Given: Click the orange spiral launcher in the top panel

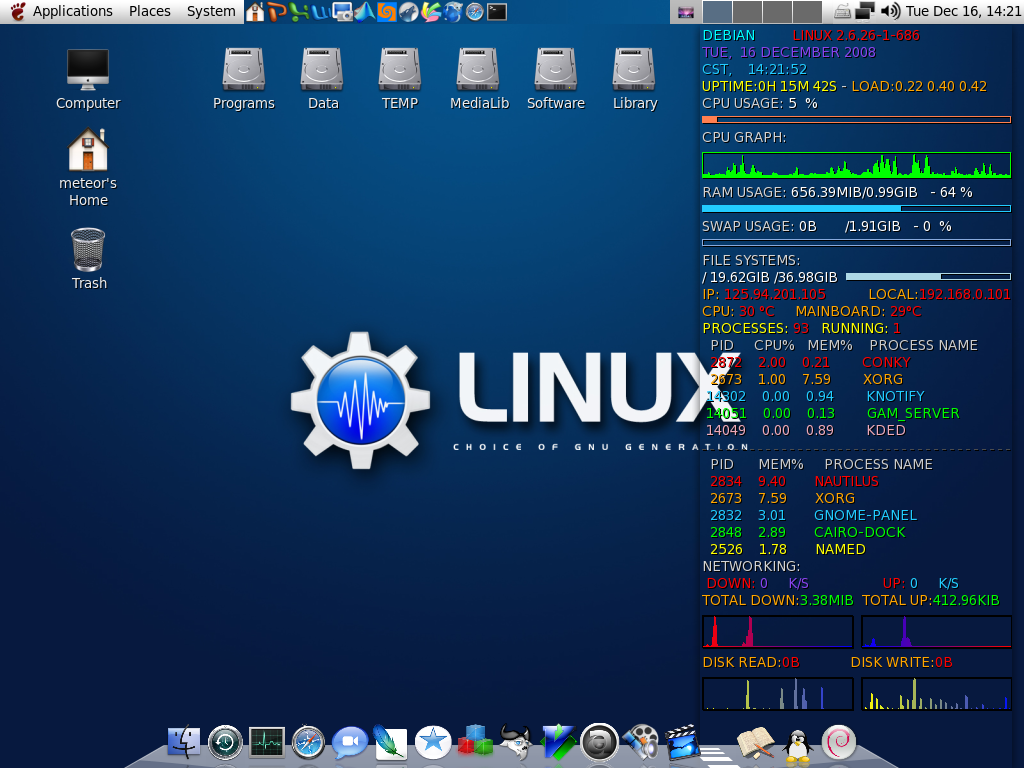Looking at the screenshot, I should (x=387, y=12).
